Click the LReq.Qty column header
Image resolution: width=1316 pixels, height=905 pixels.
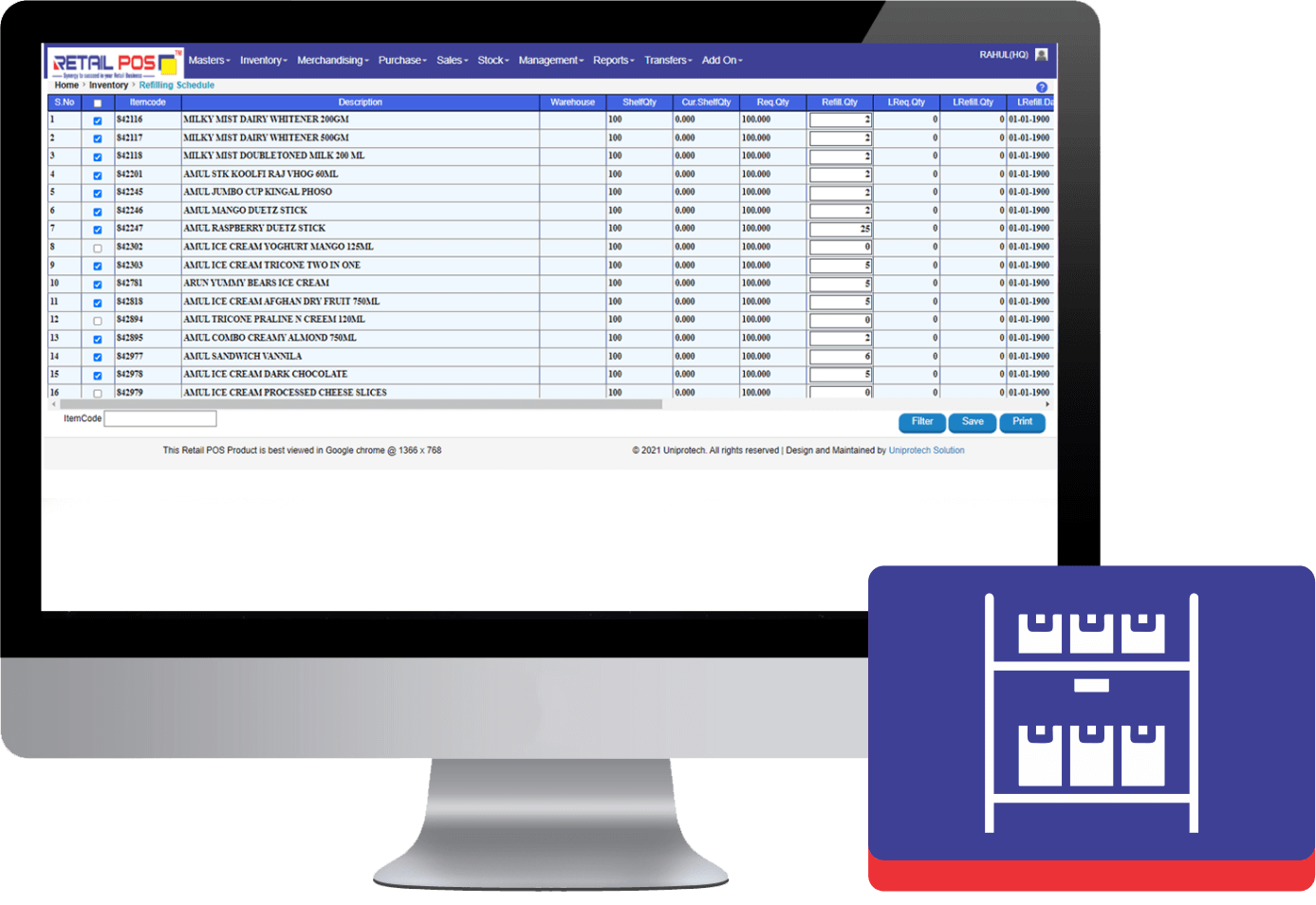click(x=907, y=102)
